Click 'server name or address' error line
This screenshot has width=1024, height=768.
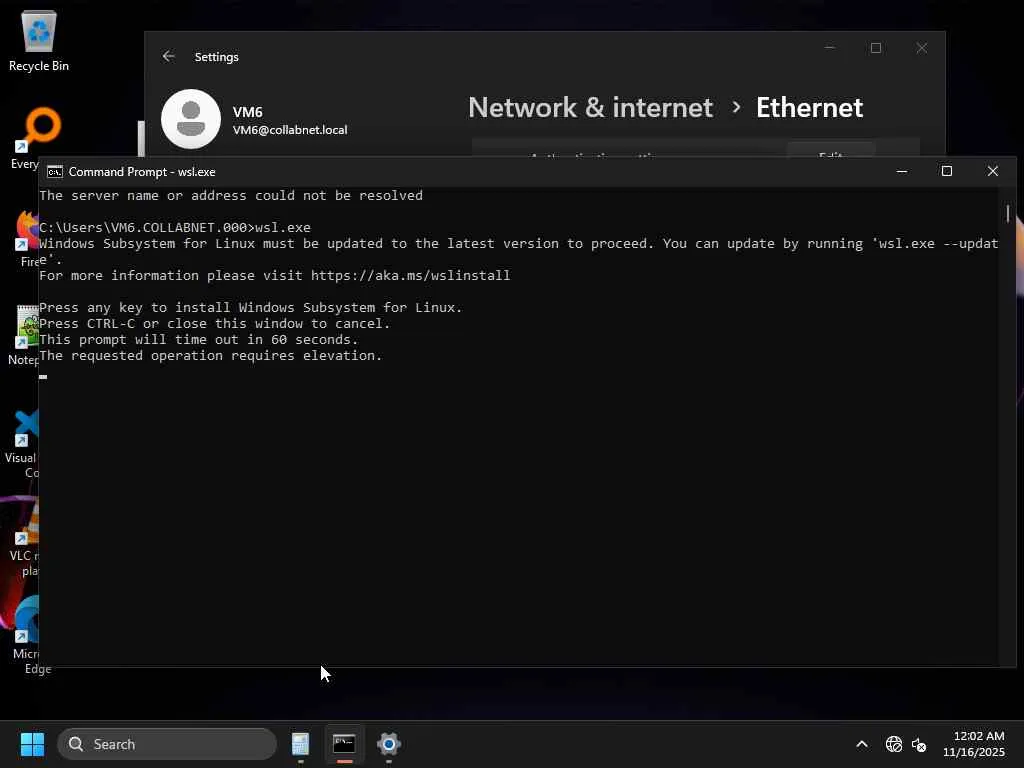(231, 196)
